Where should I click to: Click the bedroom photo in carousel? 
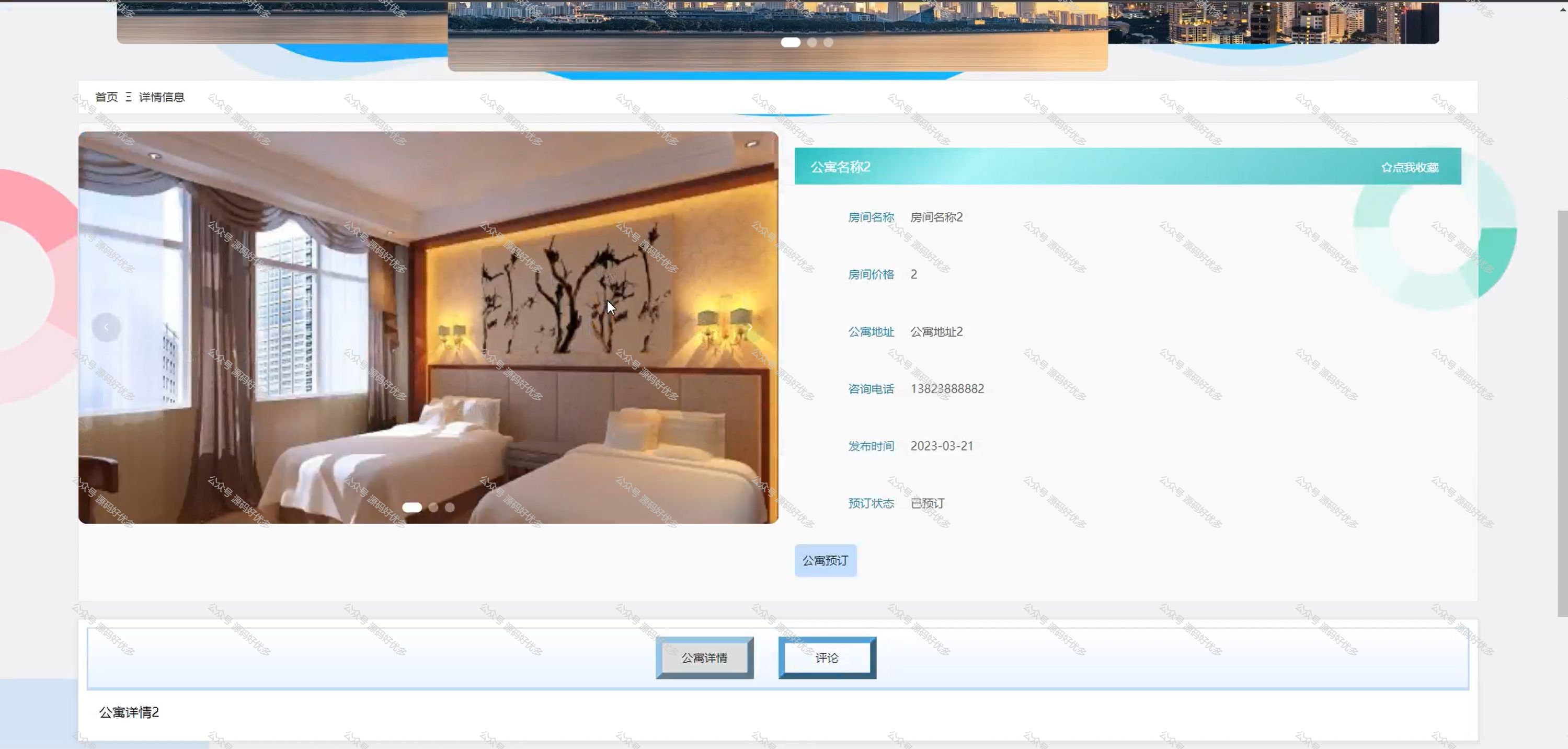tap(429, 327)
